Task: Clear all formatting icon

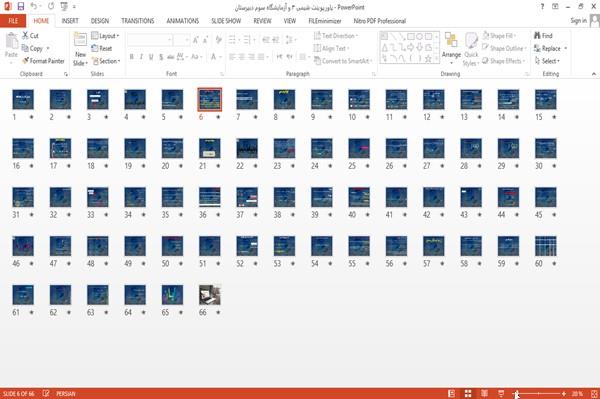Action: [219, 40]
